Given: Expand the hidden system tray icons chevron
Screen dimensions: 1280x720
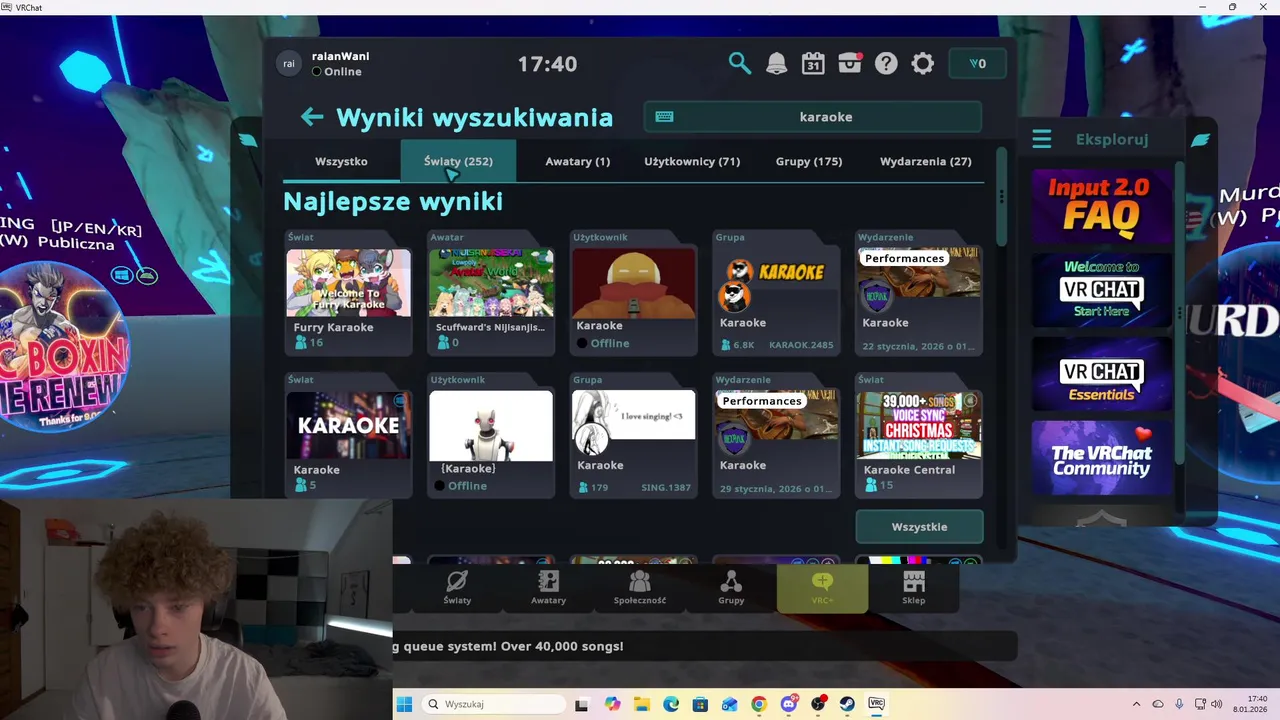Looking at the screenshot, I should (1136, 704).
